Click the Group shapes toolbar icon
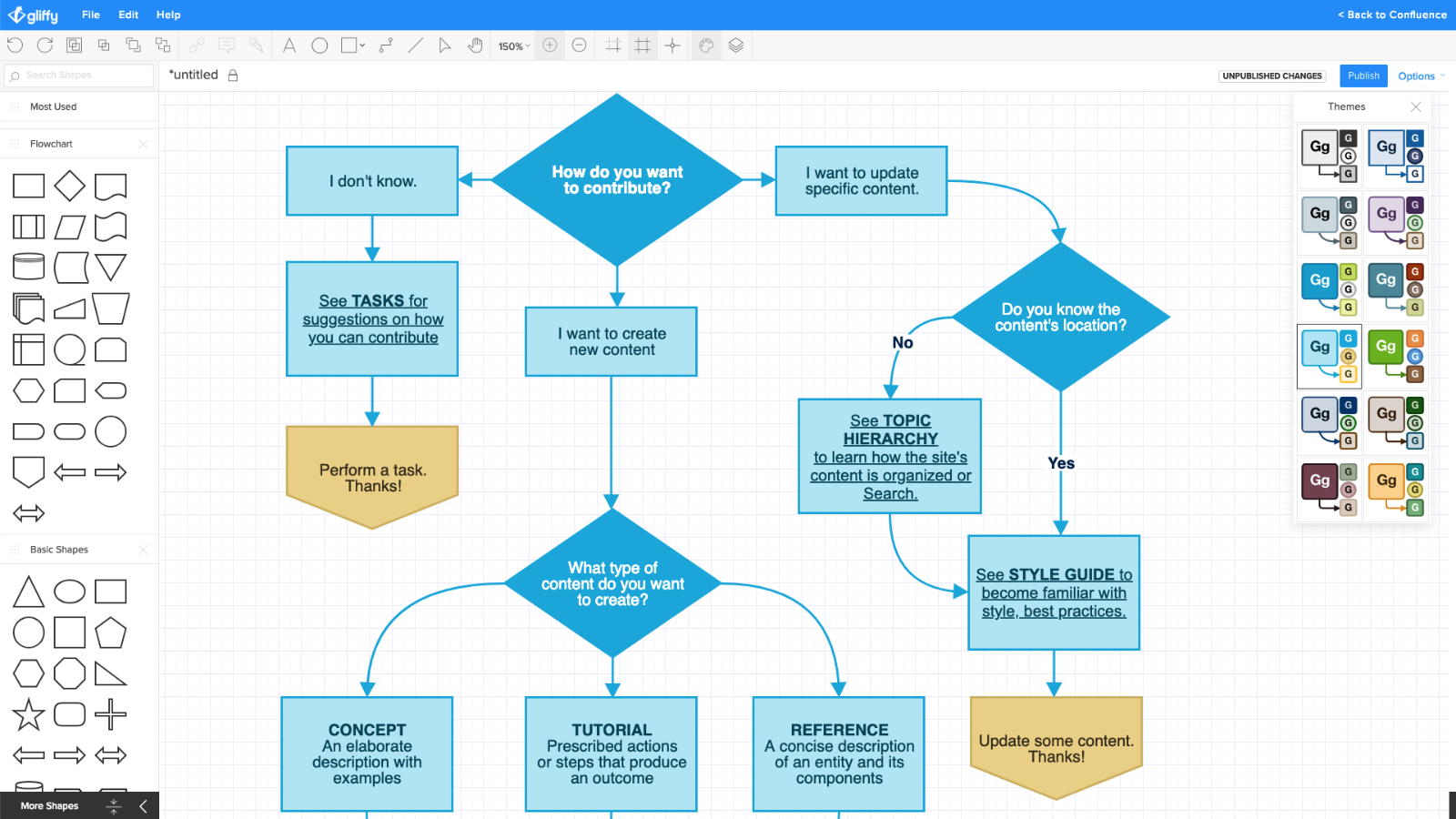 click(75, 45)
